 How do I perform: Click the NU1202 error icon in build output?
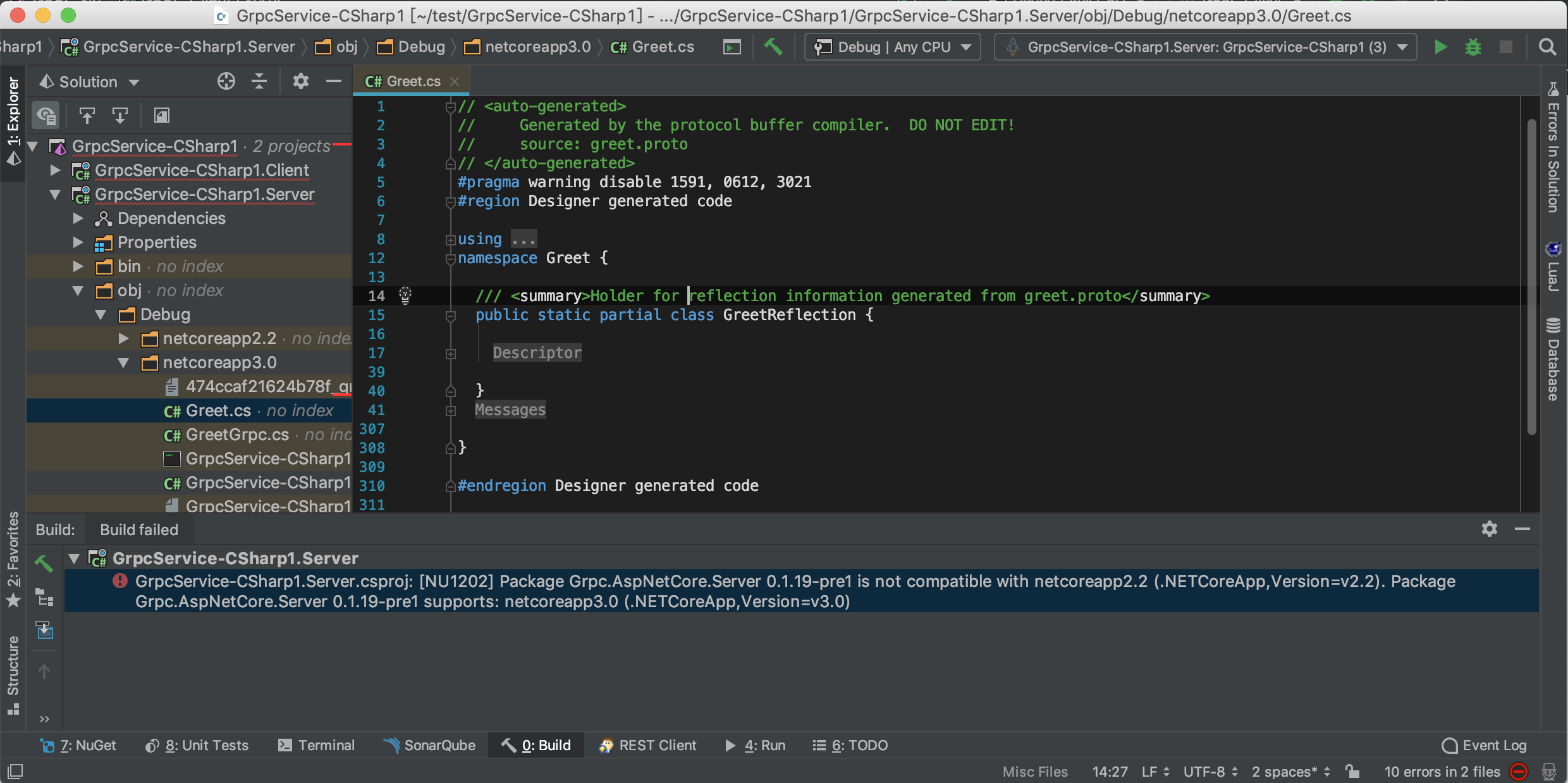coord(120,581)
